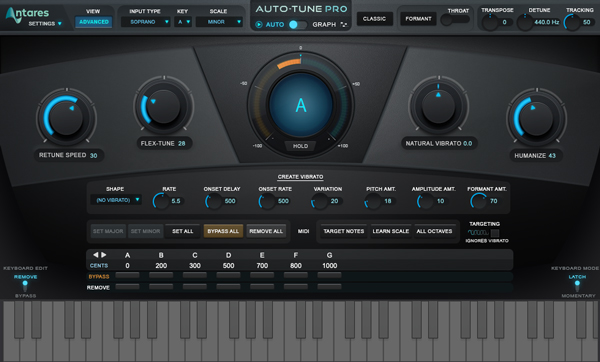
Task: Toggle Remove for note D
Action: [x=228, y=286]
